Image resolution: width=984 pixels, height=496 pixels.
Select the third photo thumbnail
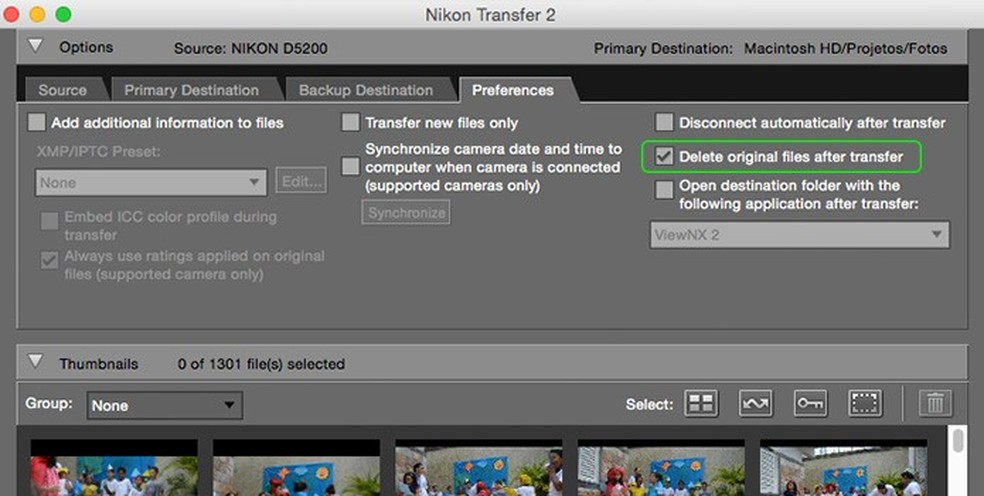point(479,468)
